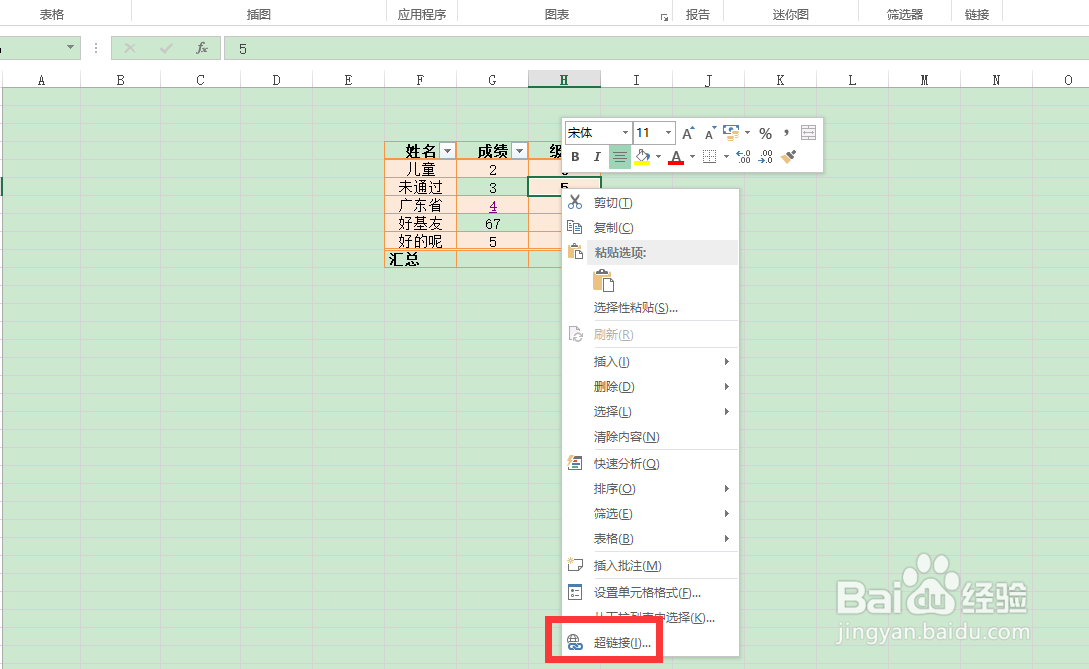Switch to the 图表 ribbon tab

tap(556, 12)
